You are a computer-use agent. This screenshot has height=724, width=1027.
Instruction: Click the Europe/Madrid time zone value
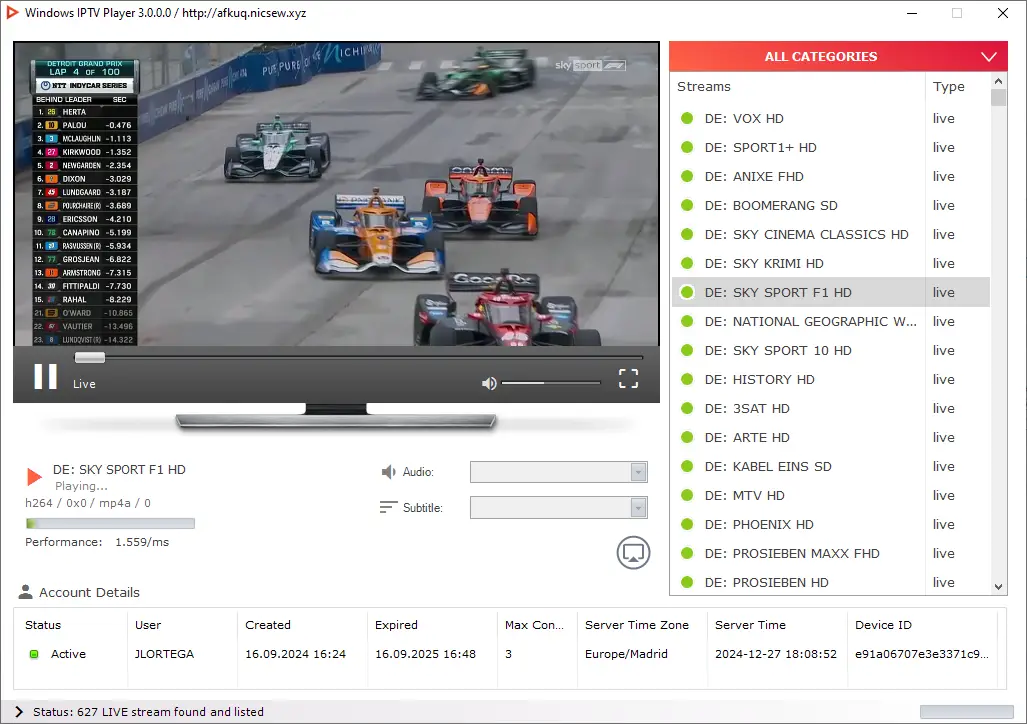pos(626,654)
